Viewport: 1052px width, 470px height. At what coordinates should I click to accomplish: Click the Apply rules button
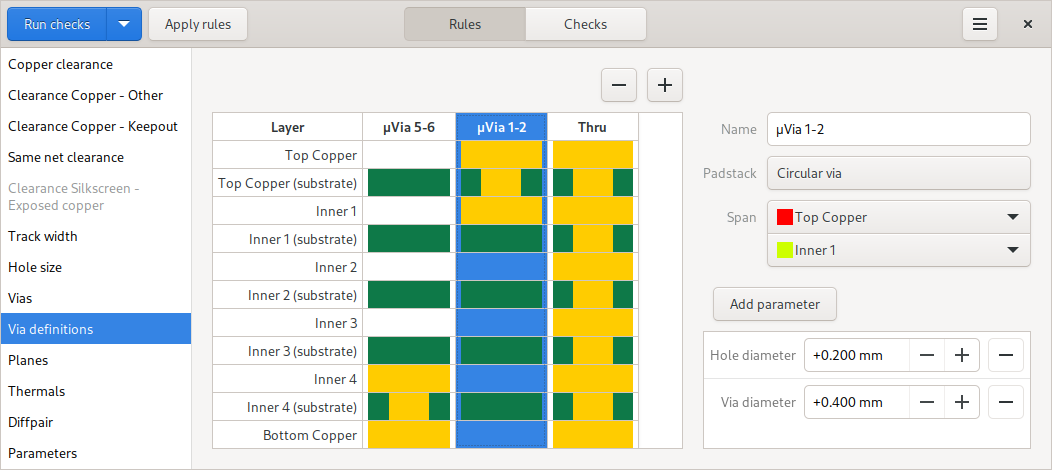coord(198,24)
